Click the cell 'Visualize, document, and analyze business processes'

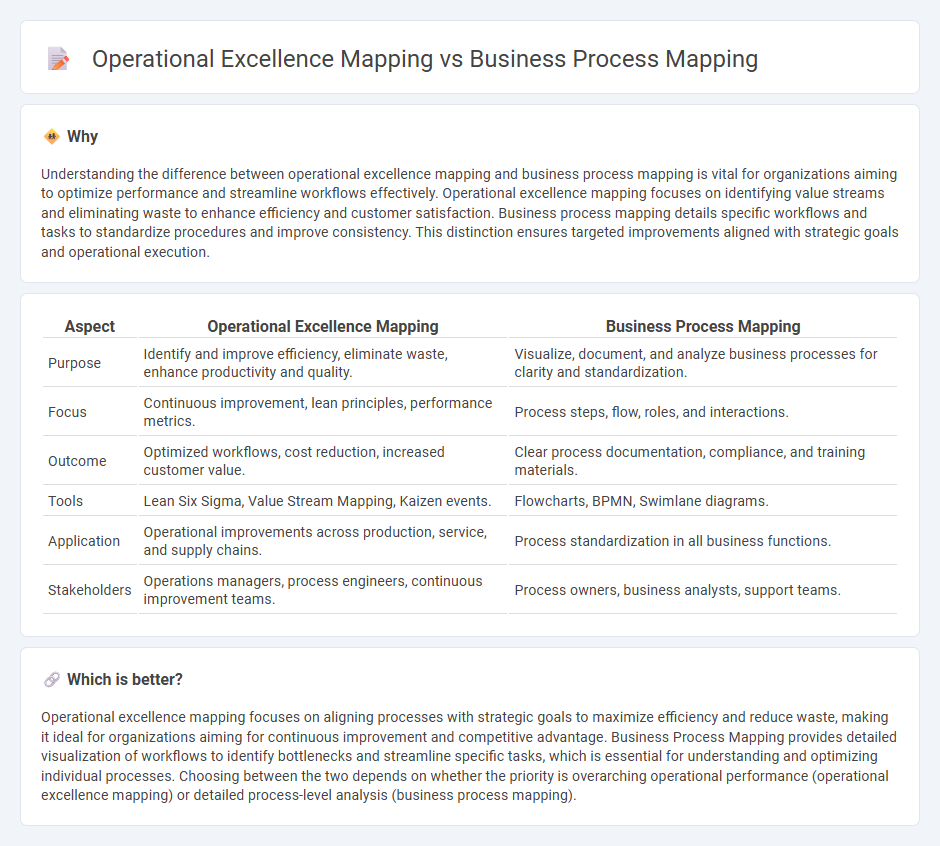click(x=703, y=363)
